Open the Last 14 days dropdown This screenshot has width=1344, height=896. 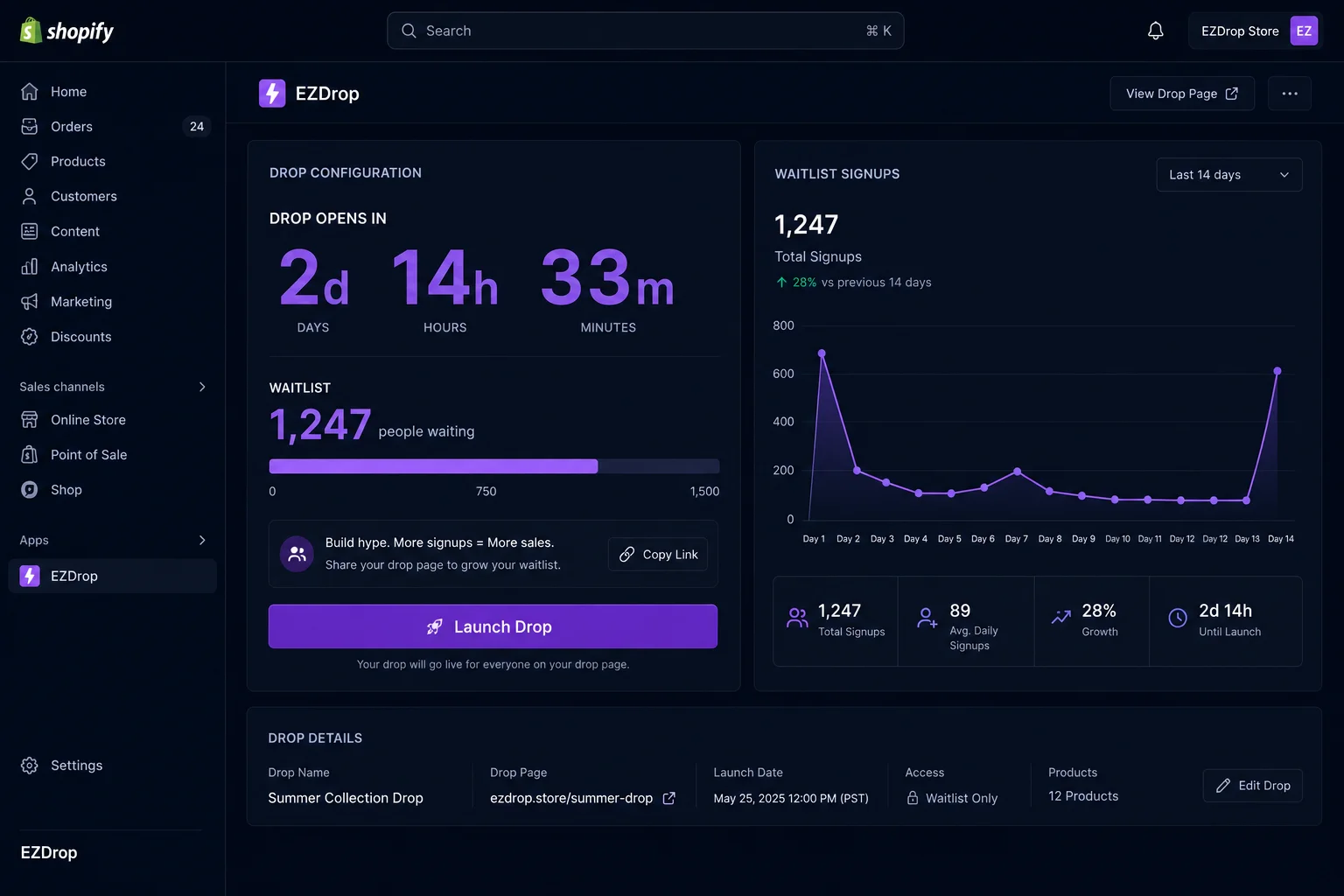1228,174
